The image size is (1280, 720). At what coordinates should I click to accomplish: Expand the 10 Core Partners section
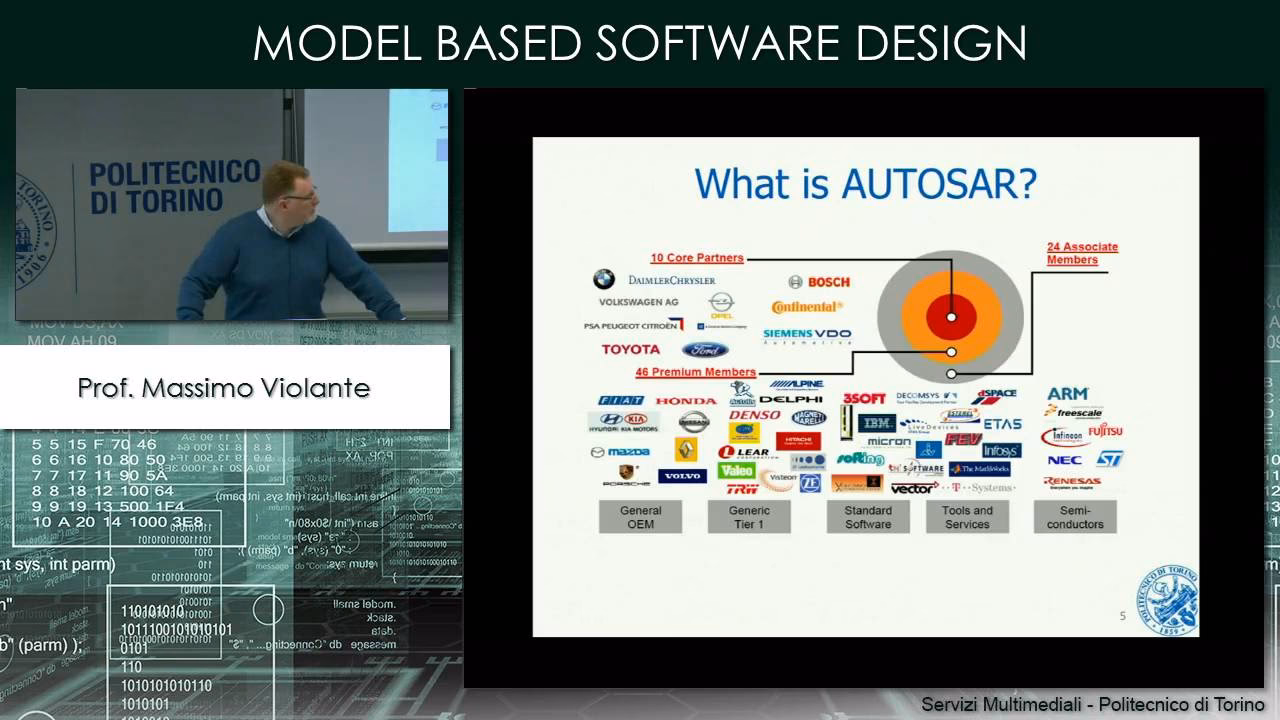point(696,257)
